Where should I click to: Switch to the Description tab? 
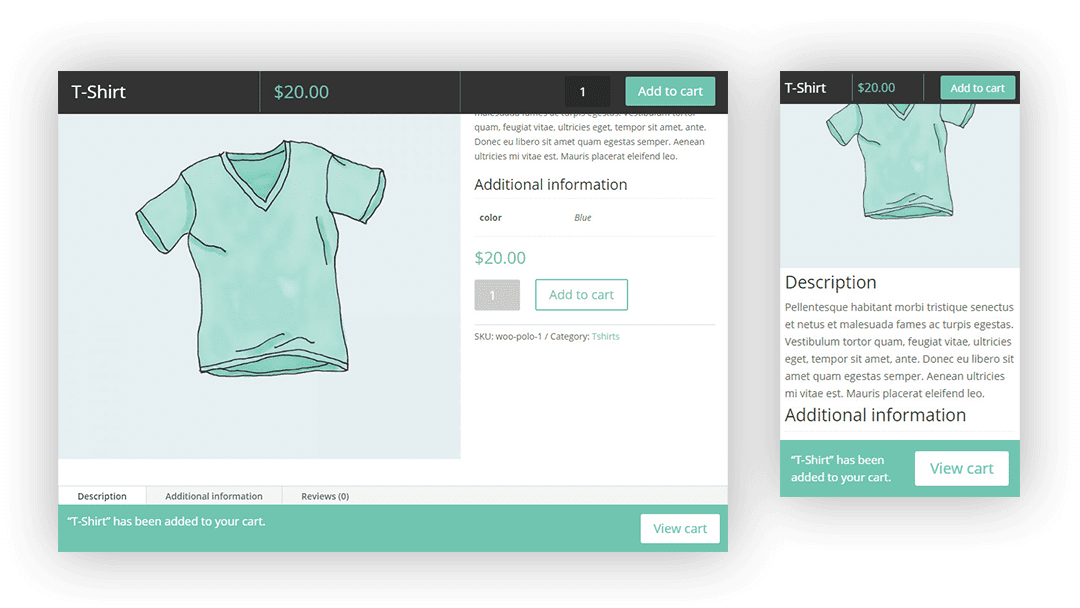click(102, 496)
